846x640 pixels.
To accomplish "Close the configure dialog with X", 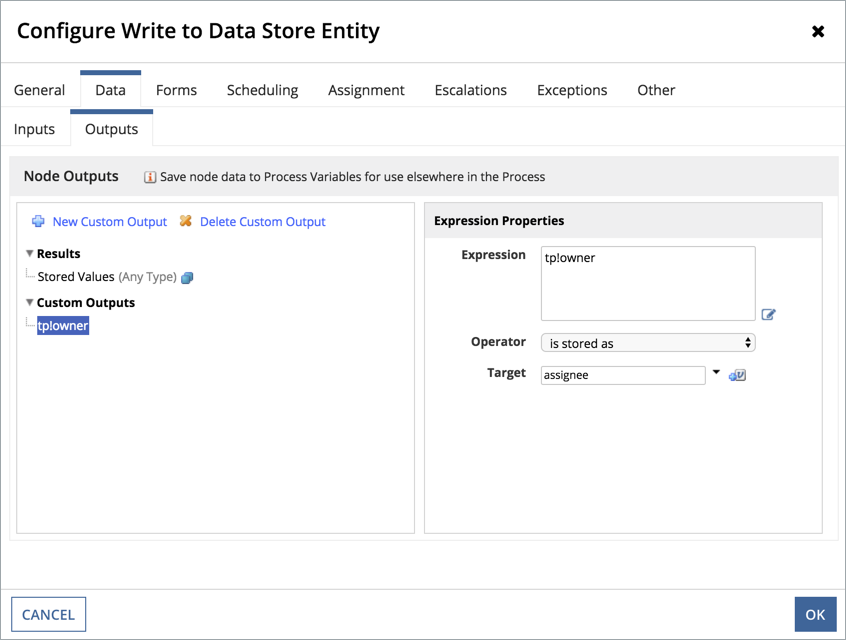I will pos(817,32).
